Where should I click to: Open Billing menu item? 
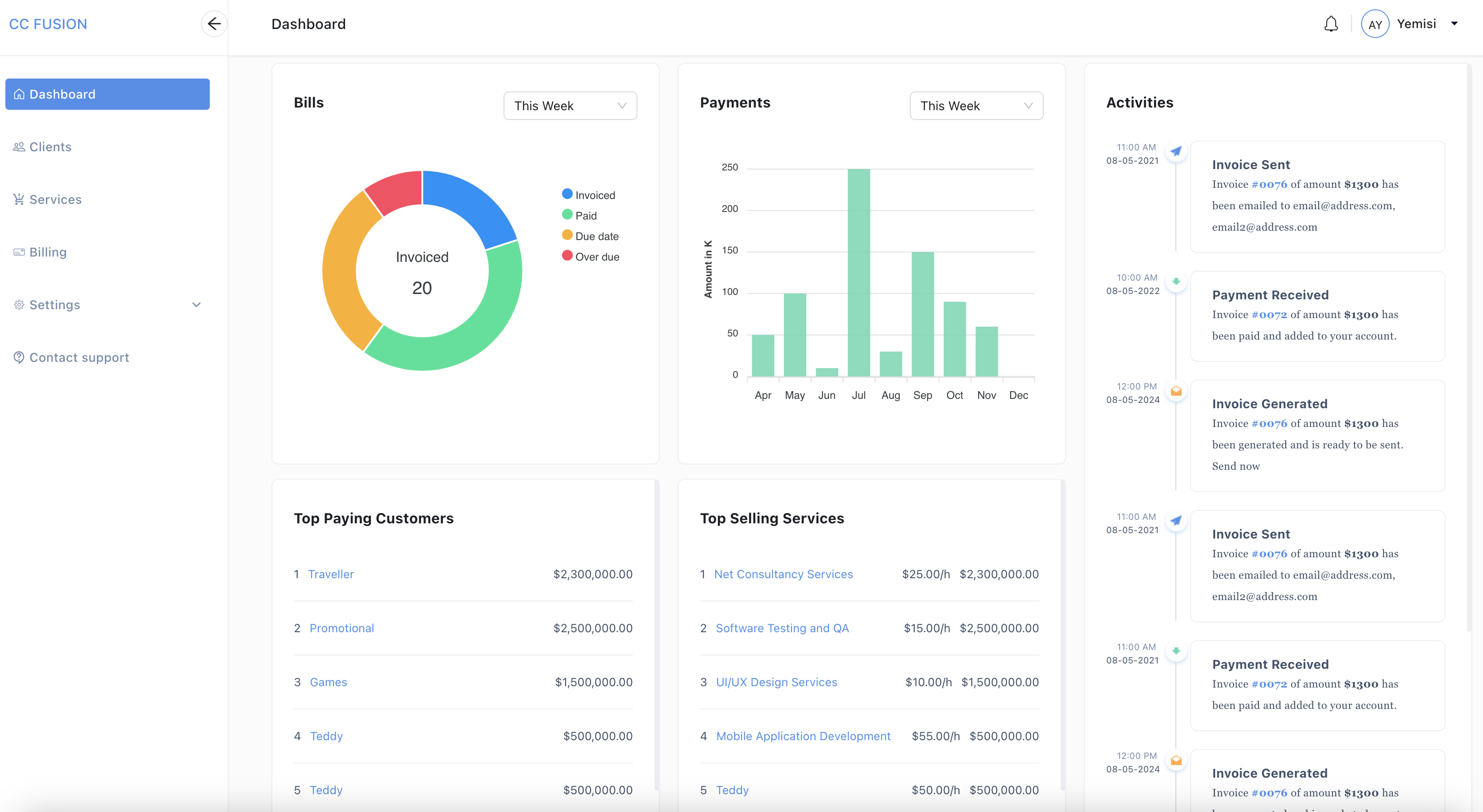108,252
